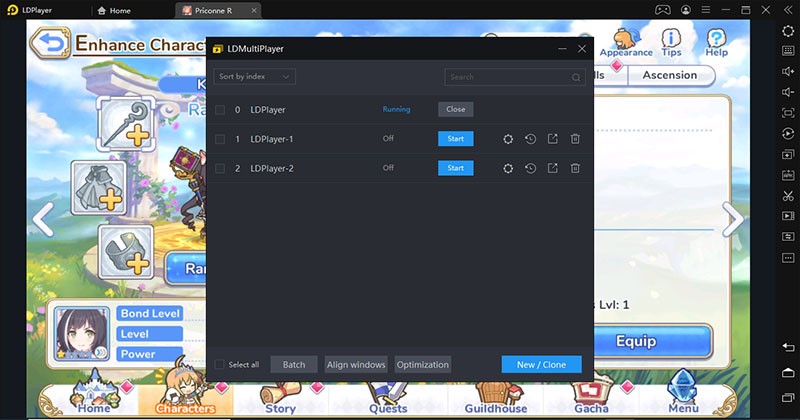The width and height of the screenshot is (800, 420).
Task: Click the Optimization button
Action: (x=423, y=364)
